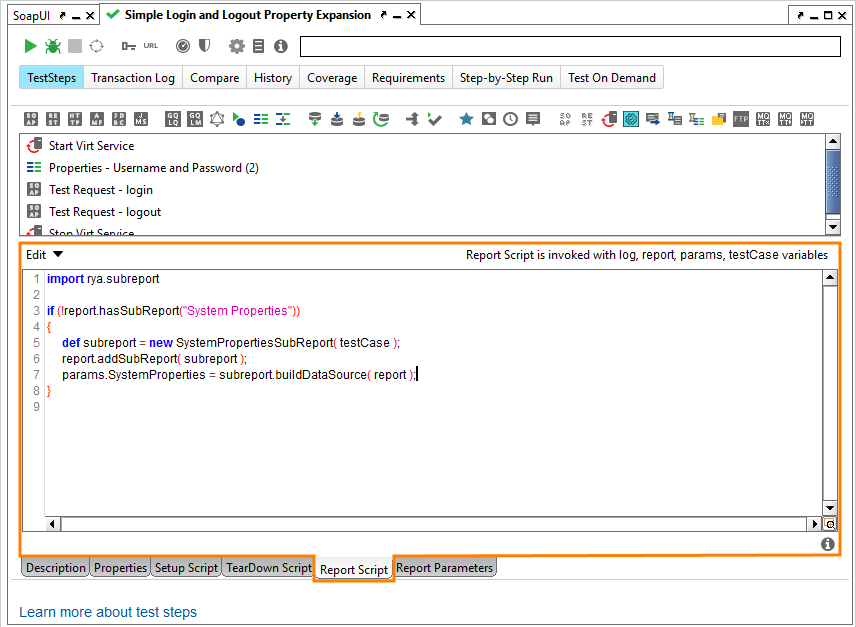
Task: Open test case options gear icon
Action: (236, 46)
